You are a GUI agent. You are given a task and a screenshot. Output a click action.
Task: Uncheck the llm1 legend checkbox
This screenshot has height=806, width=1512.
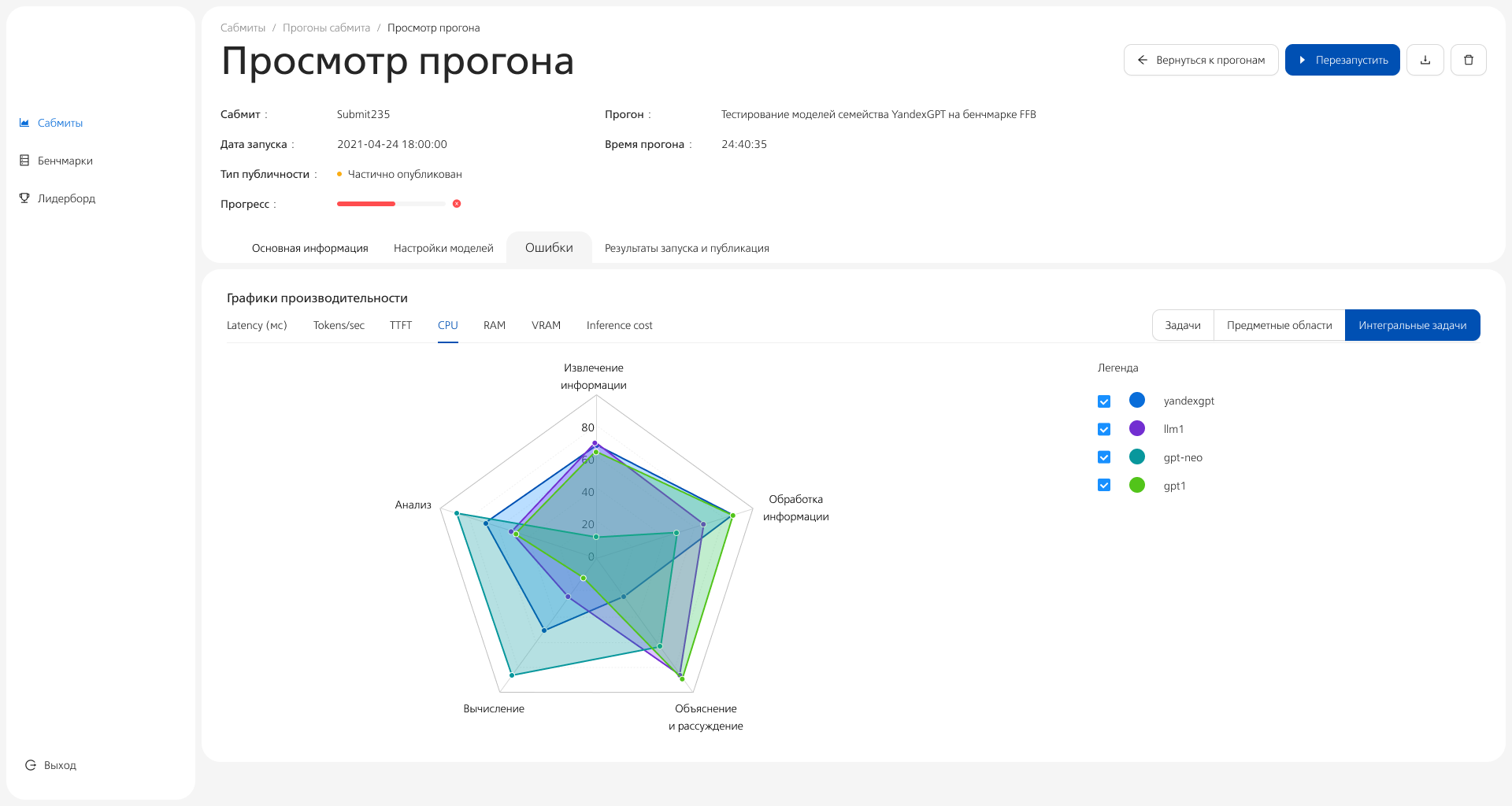pyautogui.click(x=1104, y=430)
